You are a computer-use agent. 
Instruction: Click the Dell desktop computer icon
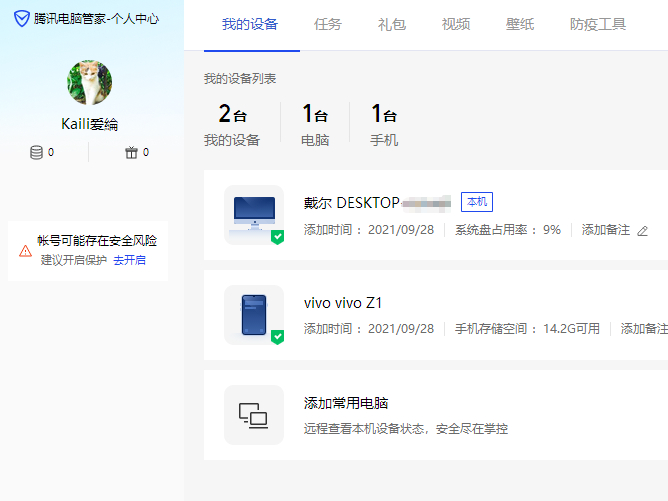[254, 215]
